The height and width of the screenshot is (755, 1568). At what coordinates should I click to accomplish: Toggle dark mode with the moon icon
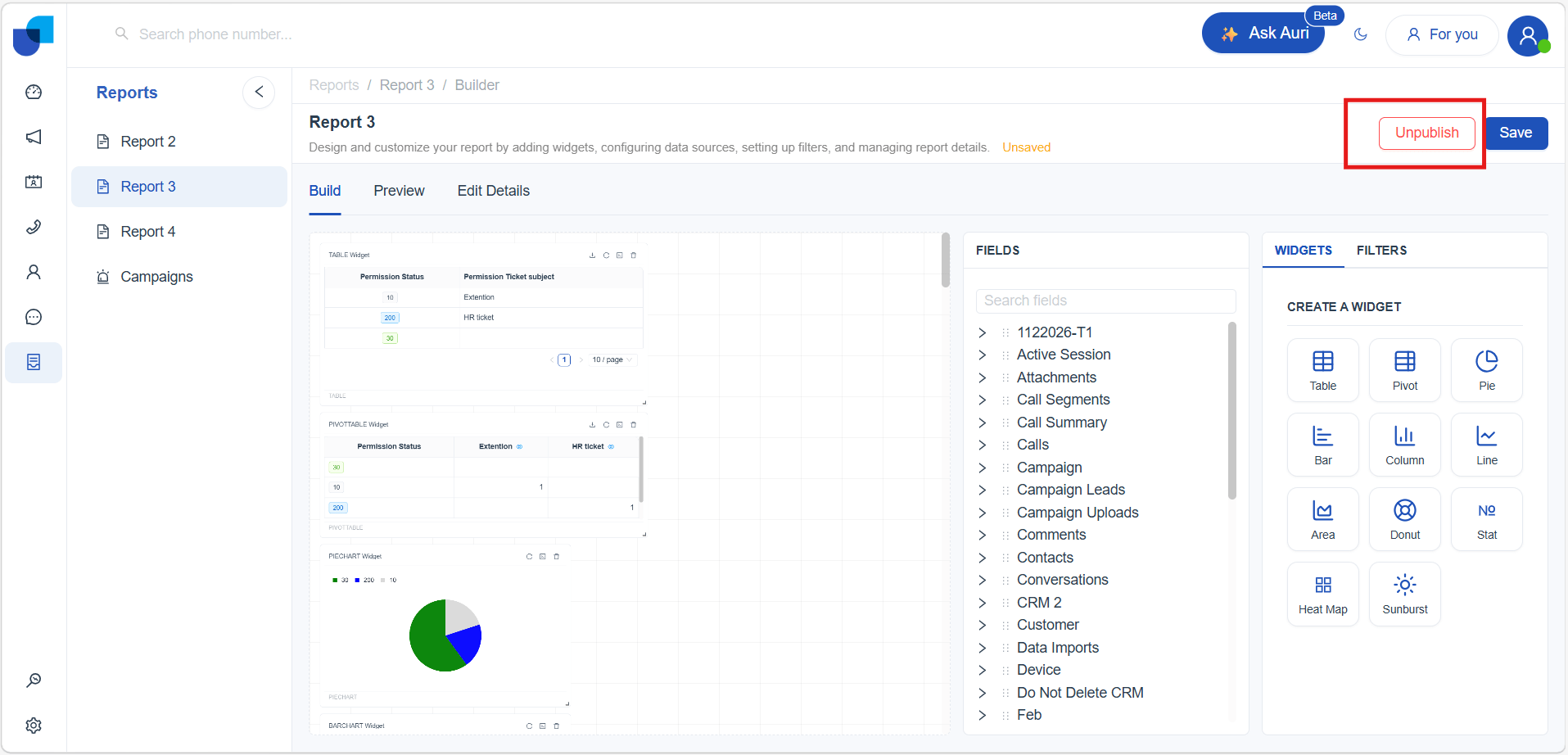click(1361, 34)
